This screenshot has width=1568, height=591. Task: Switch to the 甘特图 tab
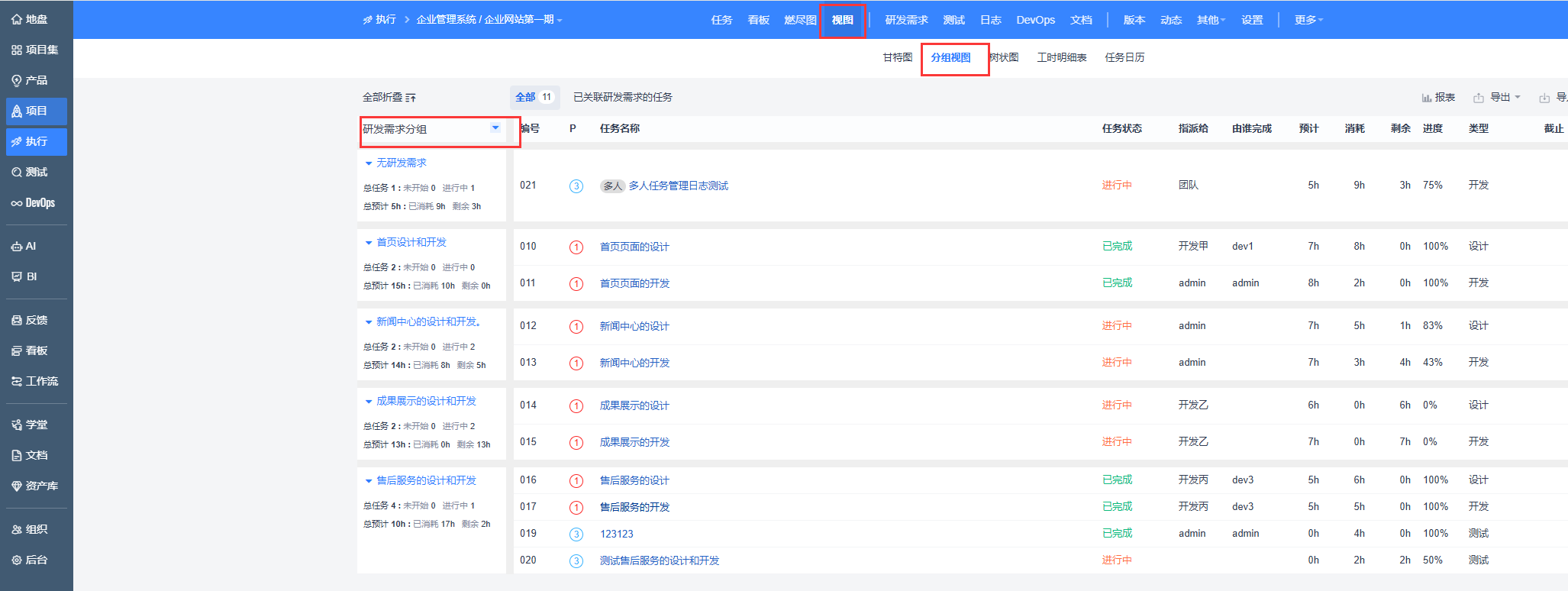897,57
